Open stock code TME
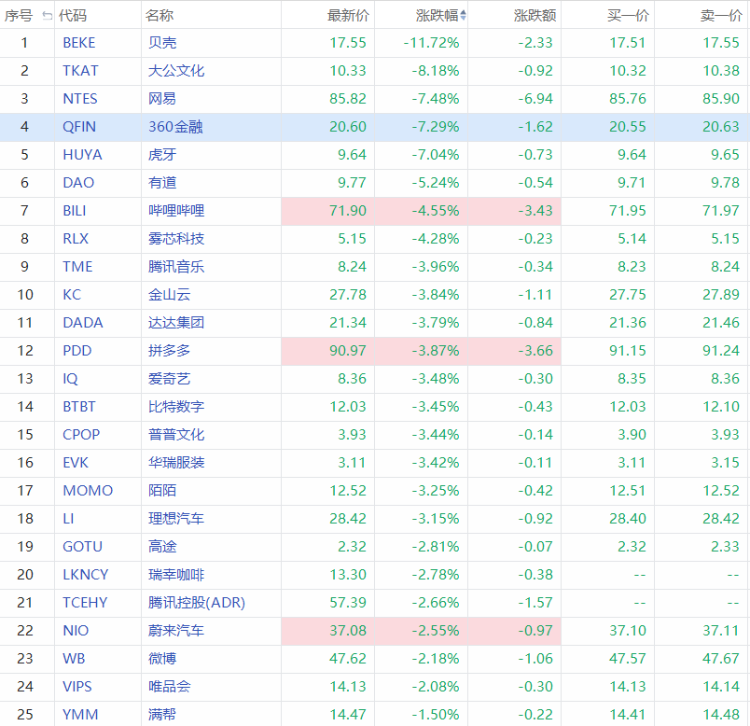The height and width of the screenshot is (726, 750). [77, 266]
